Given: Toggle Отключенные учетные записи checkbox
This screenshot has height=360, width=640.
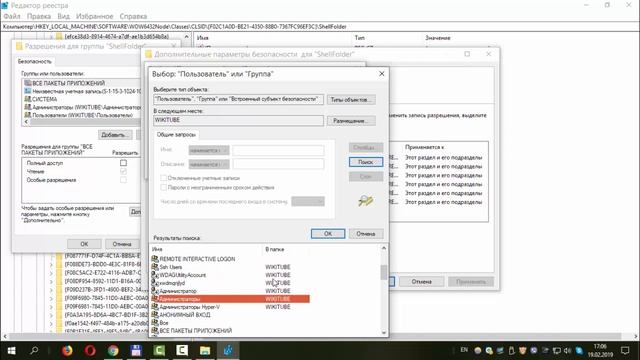Looking at the screenshot, I should [x=164, y=178].
